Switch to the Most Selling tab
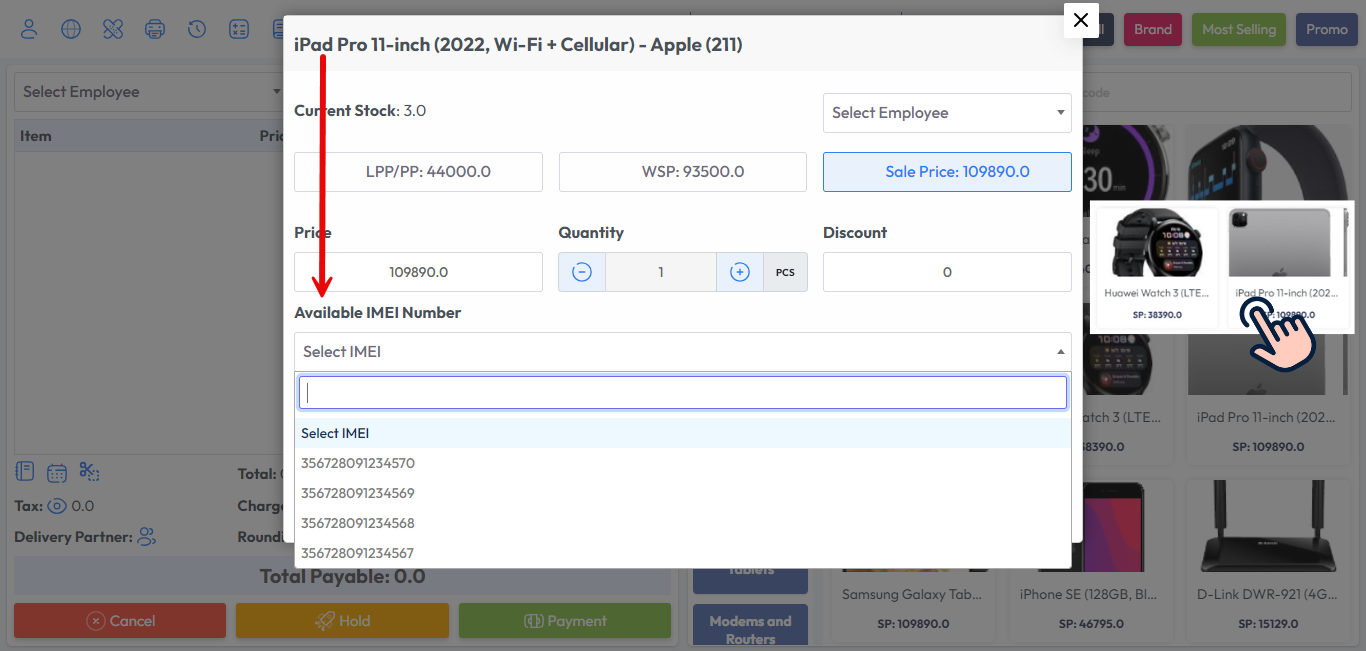The width and height of the screenshot is (1366, 651). pyautogui.click(x=1238, y=29)
